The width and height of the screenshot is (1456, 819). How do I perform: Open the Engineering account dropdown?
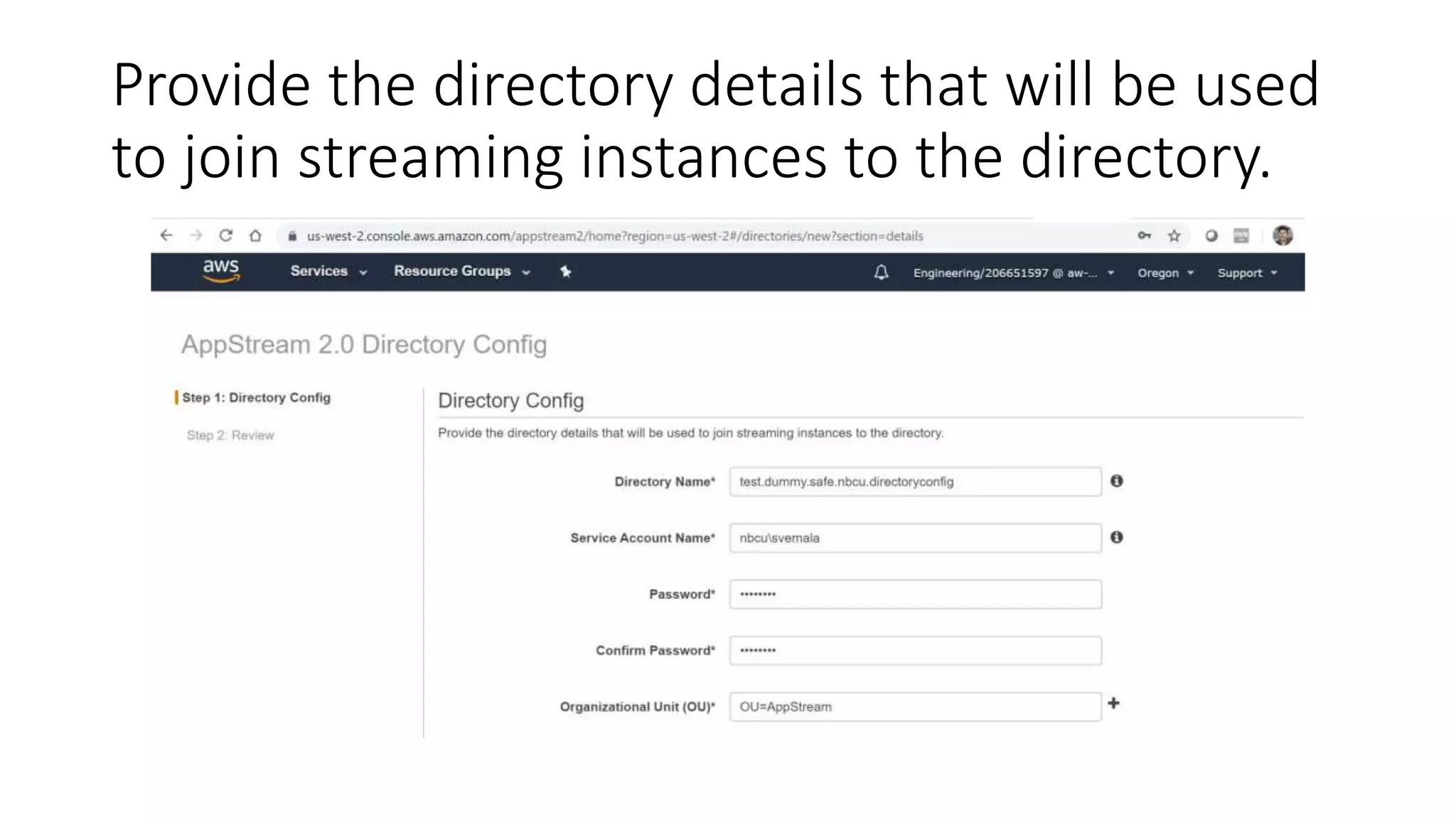click(1014, 273)
